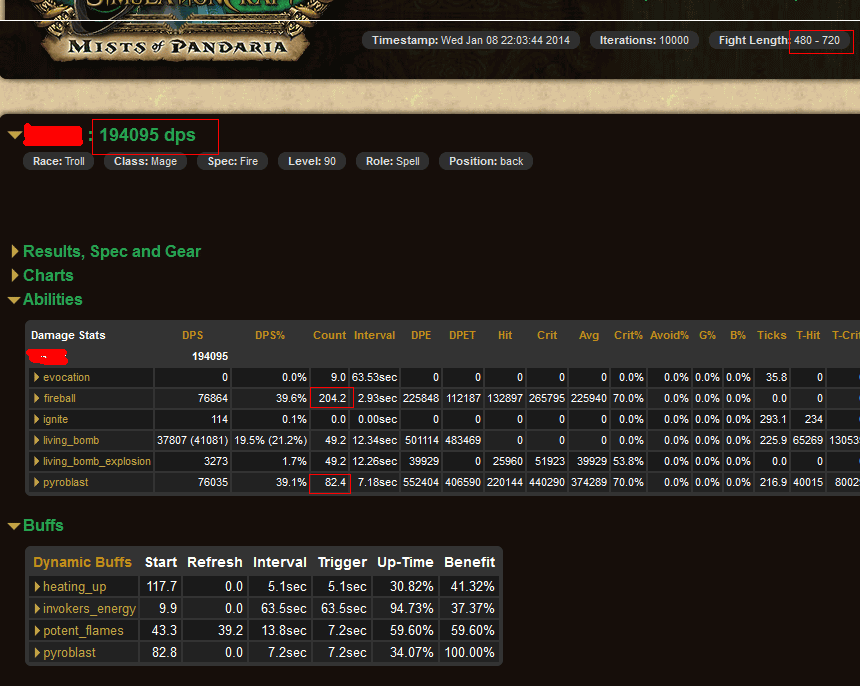The image size is (860, 688).
Task: Click pyroblast DPS value 76035
Action: coord(213,482)
